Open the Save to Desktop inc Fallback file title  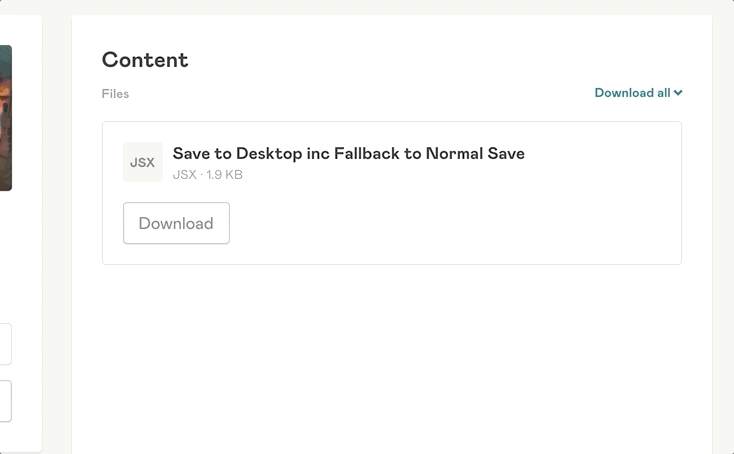(x=348, y=153)
